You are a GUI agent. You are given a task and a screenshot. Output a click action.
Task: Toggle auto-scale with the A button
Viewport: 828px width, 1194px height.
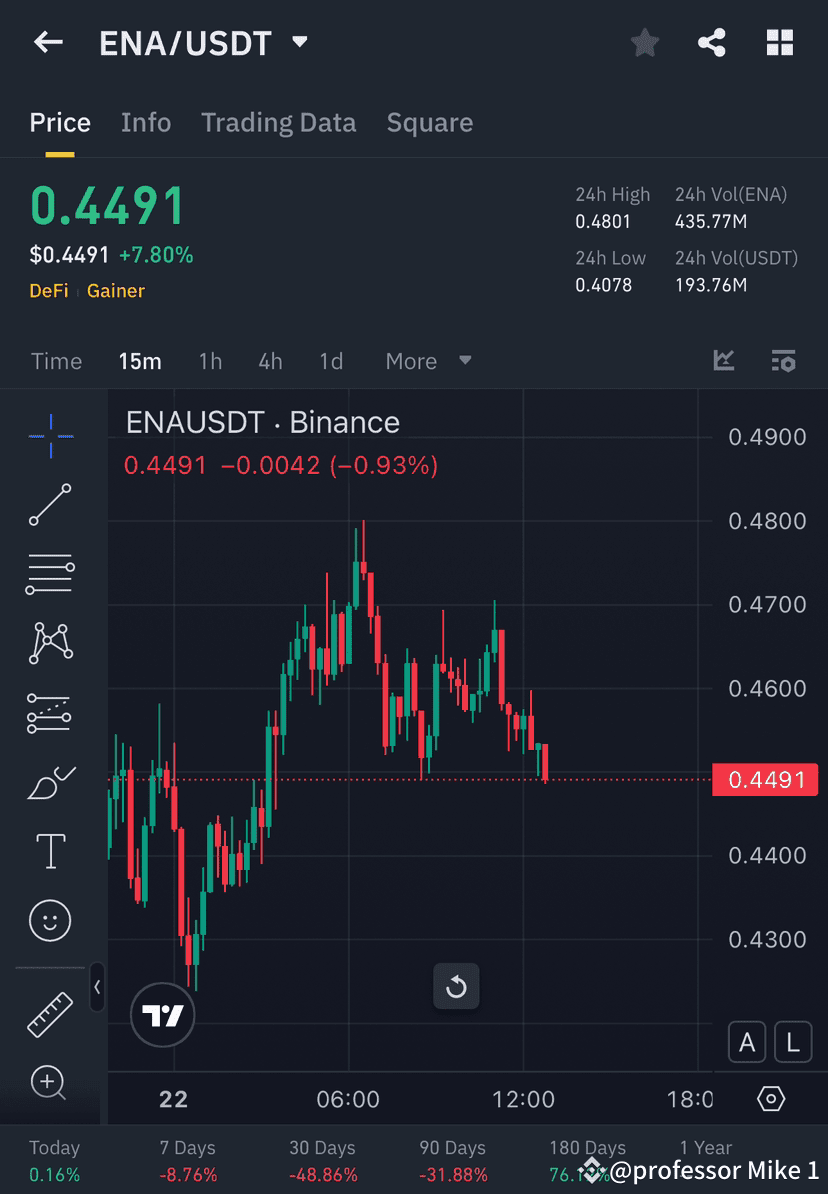747,1042
